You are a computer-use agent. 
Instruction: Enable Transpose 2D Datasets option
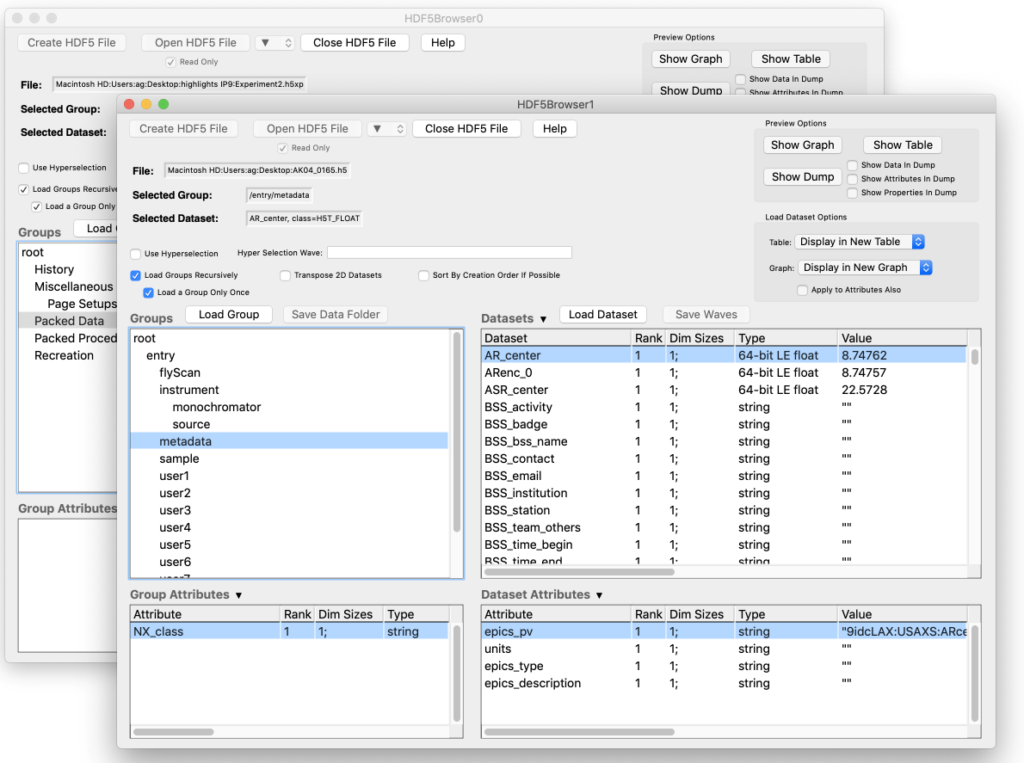[x=286, y=275]
